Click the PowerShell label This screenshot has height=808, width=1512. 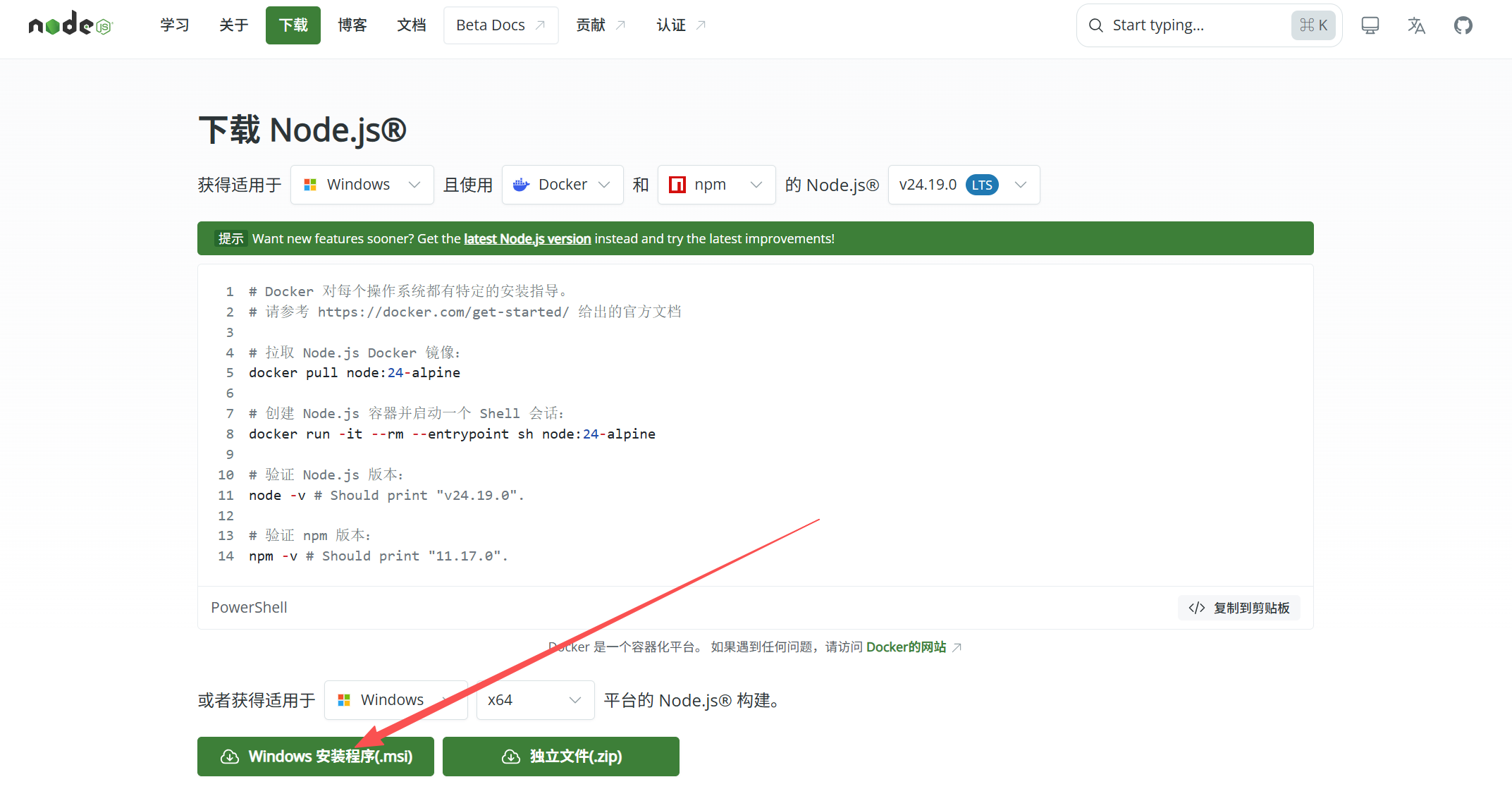pos(249,608)
